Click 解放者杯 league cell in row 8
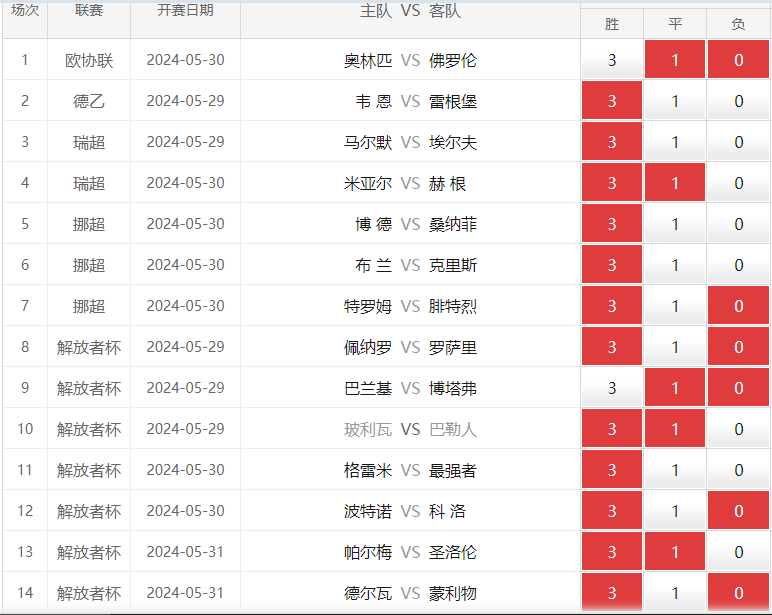This screenshot has width=772, height=615. click(89, 348)
